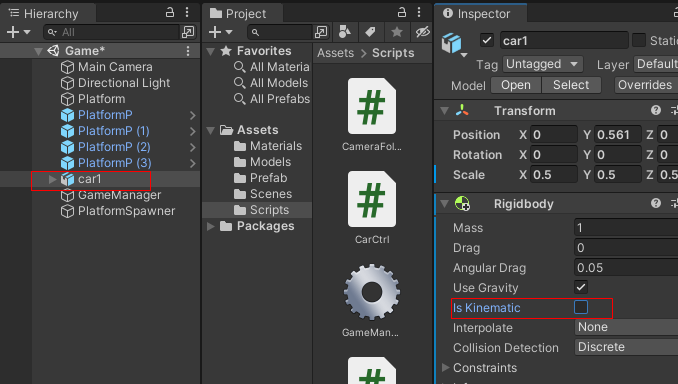
Task: Open Transform help reference icon
Action: (656, 110)
